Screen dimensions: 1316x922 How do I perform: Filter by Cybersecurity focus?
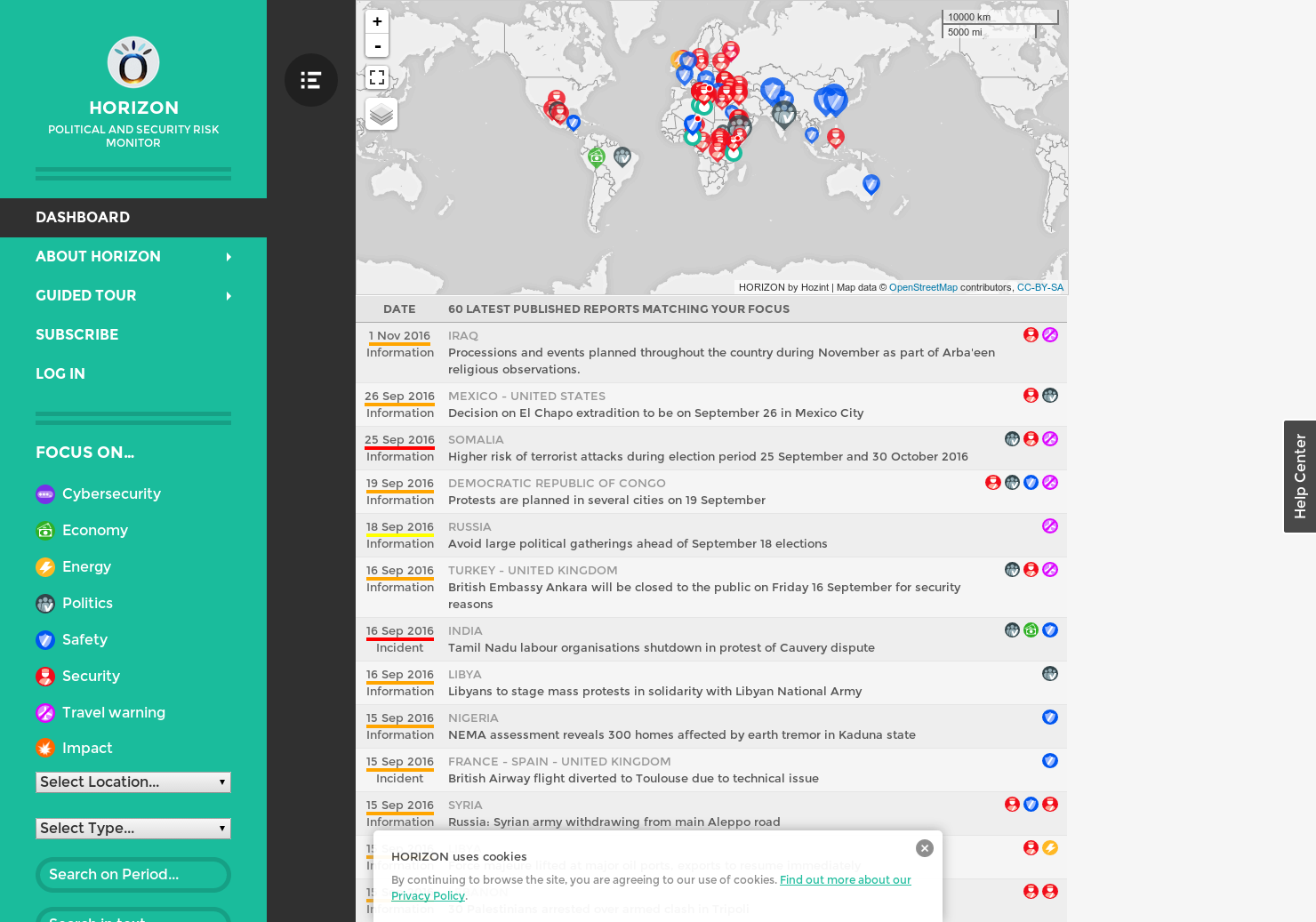pos(111,494)
